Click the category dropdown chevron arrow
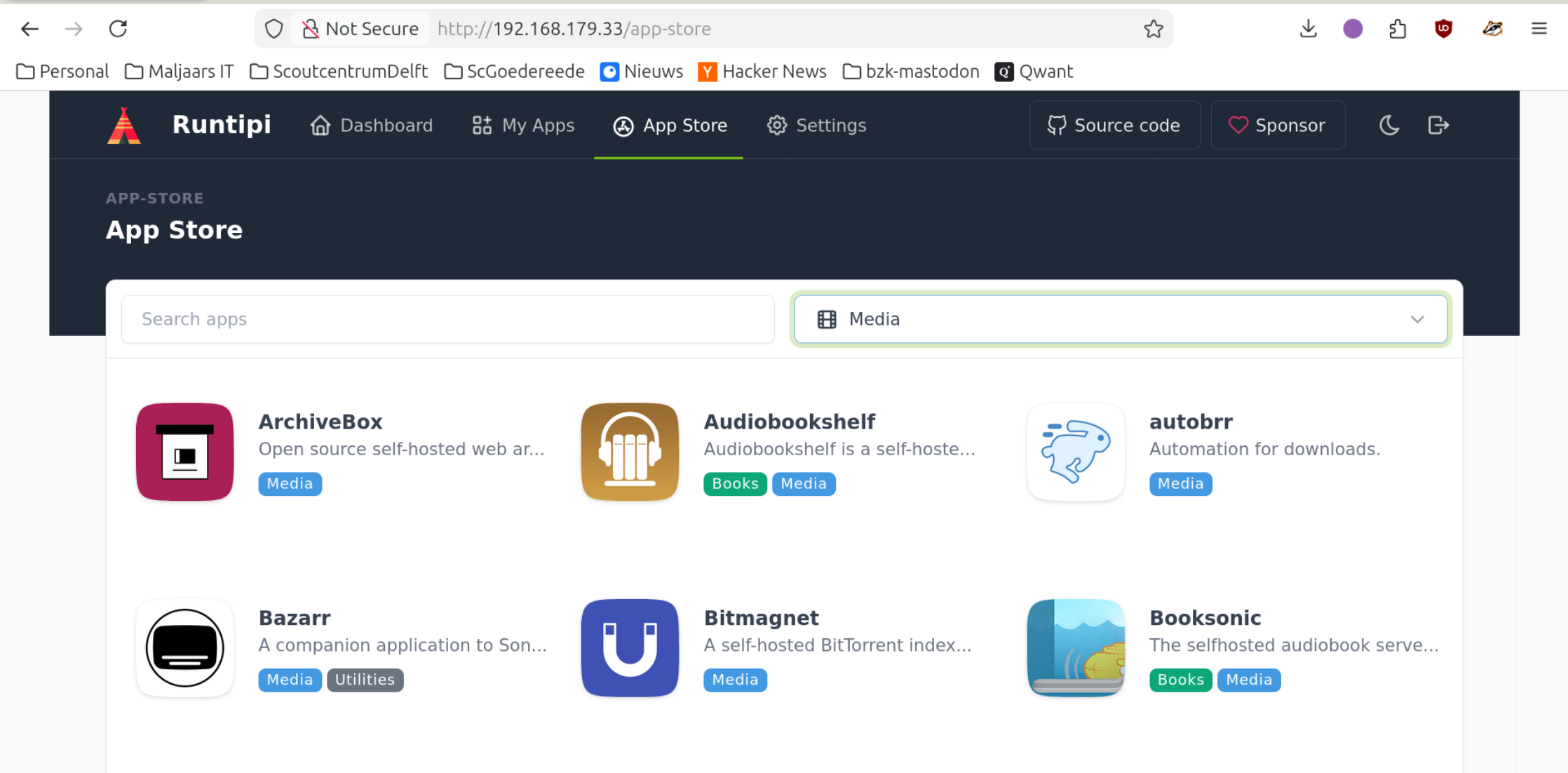The width and height of the screenshot is (1568, 773). click(x=1417, y=319)
